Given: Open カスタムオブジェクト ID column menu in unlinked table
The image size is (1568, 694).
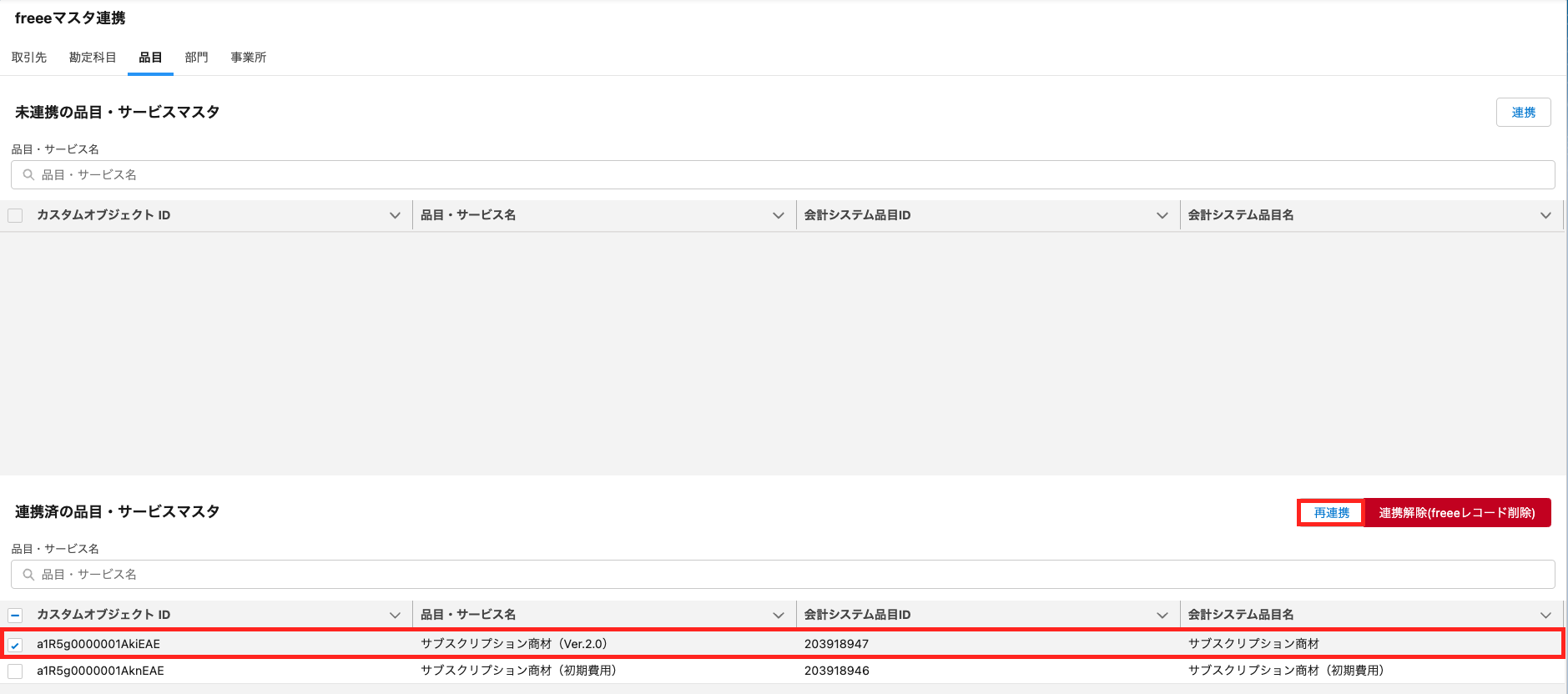Looking at the screenshot, I should coord(395,216).
